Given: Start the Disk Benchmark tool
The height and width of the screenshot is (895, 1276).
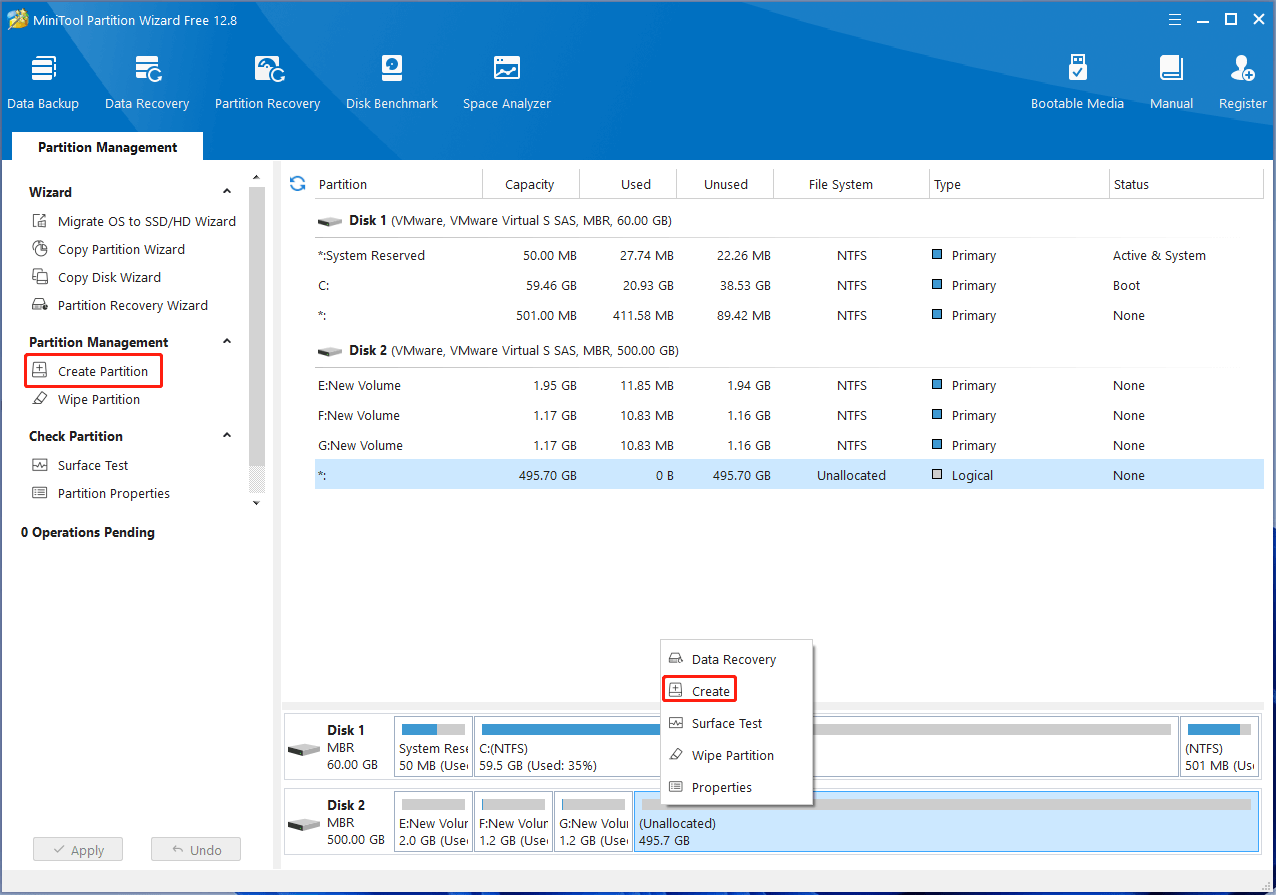Looking at the screenshot, I should pyautogui.click(x=391, y=80).
